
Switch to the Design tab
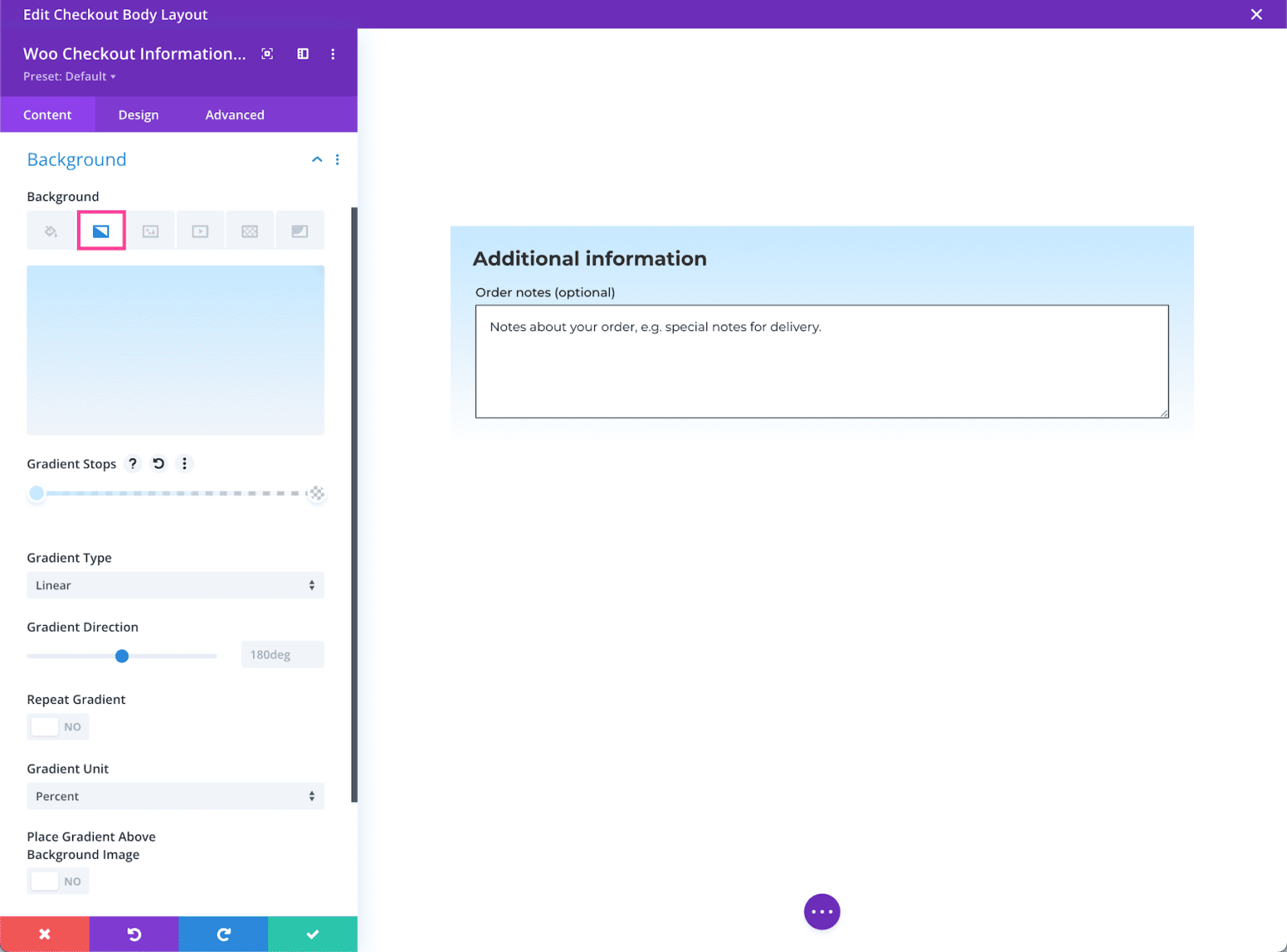point(137,114)
